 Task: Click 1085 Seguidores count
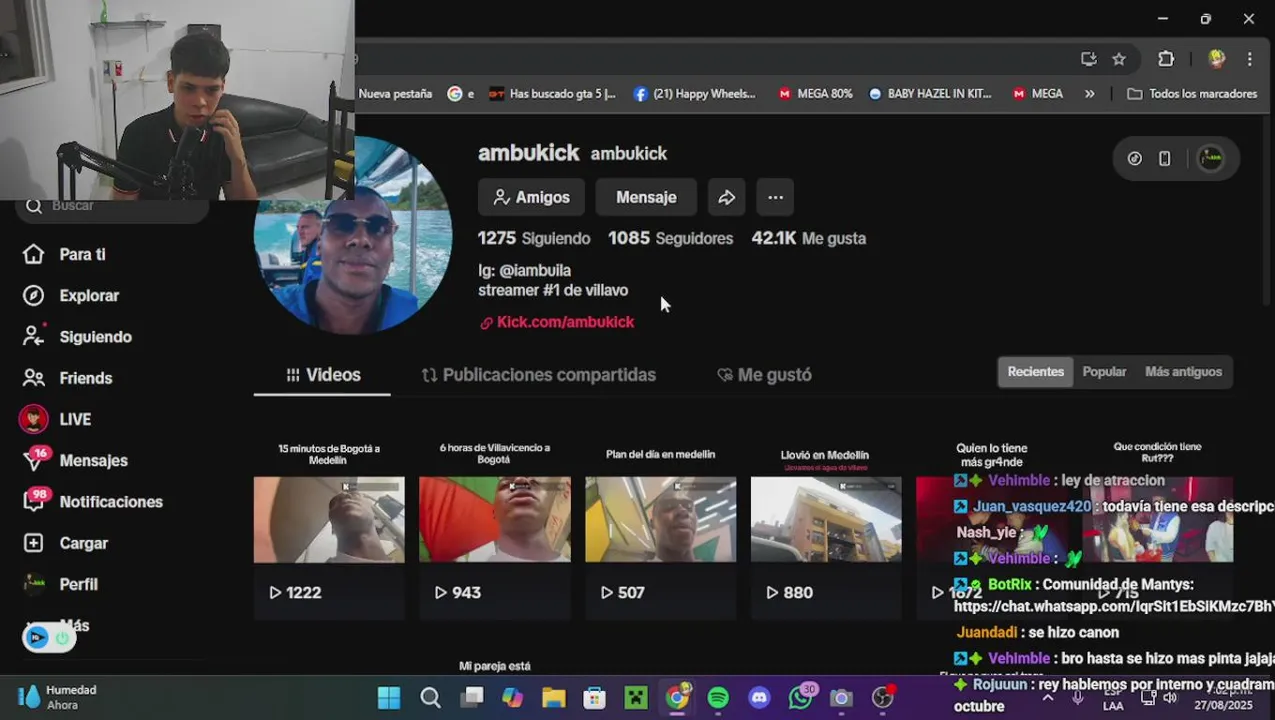click(670, 238)
